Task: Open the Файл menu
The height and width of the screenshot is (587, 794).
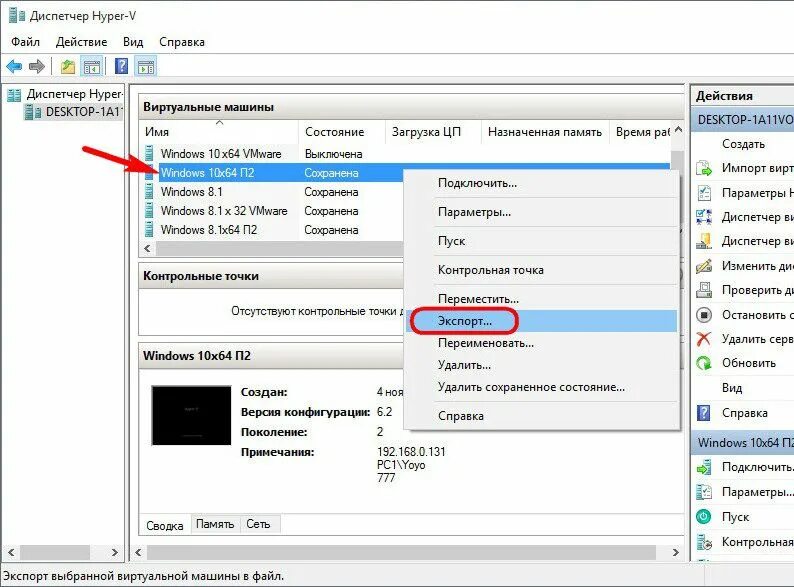Action: [x=25, y=42]
